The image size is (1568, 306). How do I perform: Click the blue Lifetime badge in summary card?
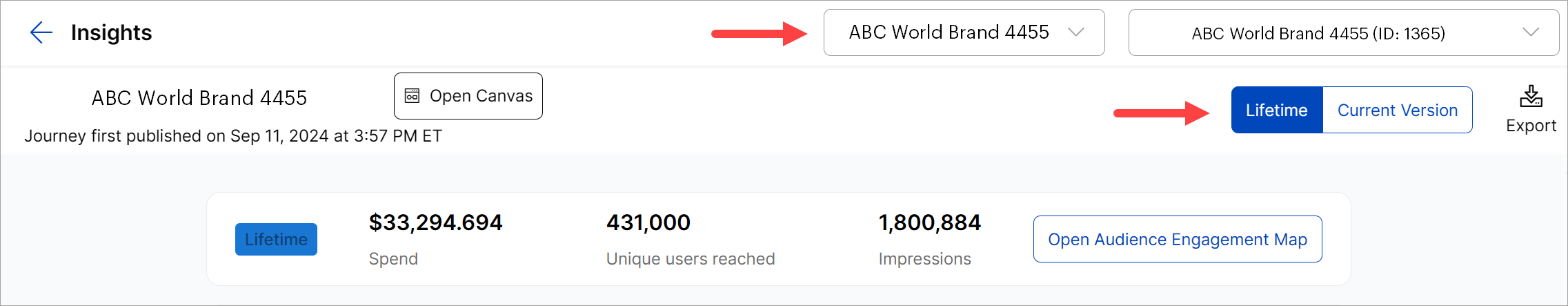(276, 239)
